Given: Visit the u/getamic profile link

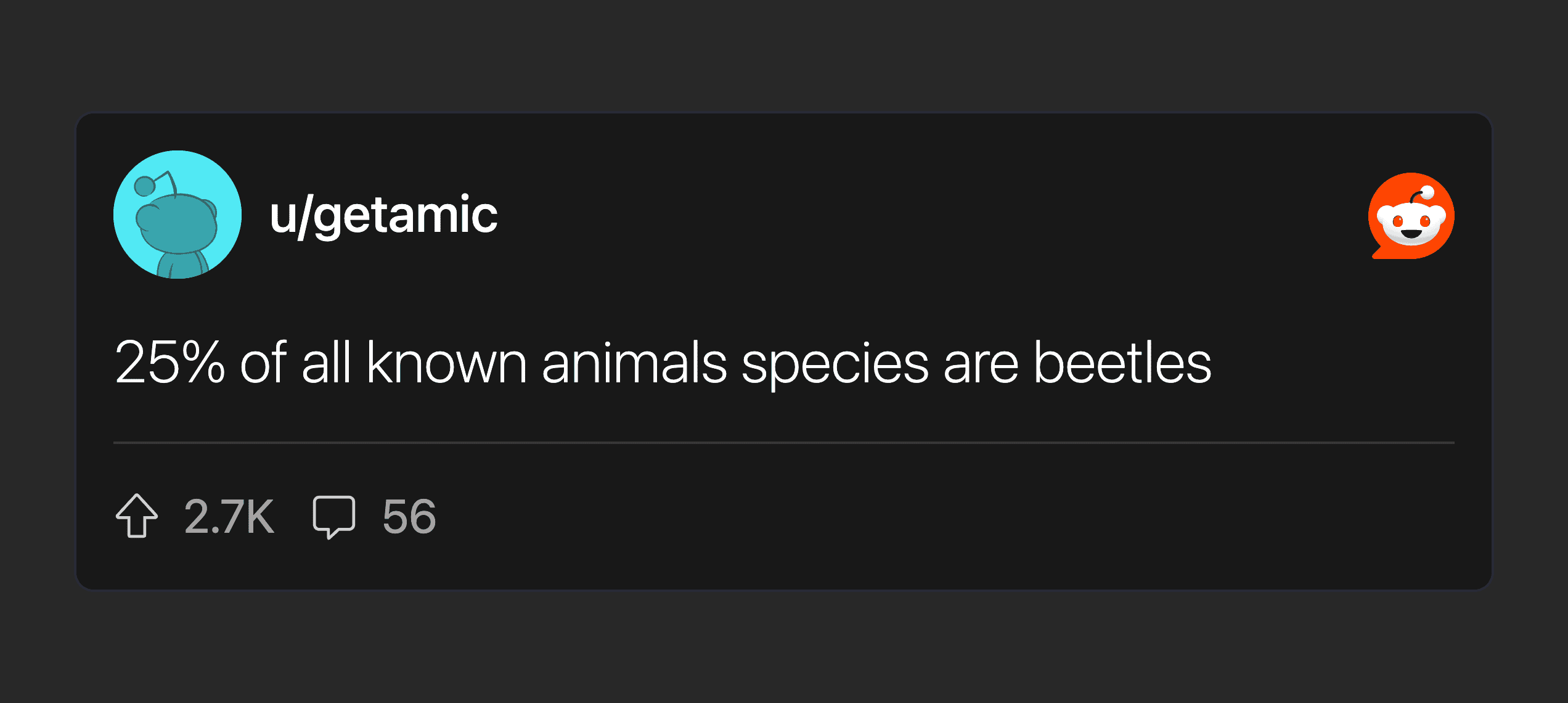Looking at the screenshot, I should pyautogui.click(x=383, y=215).
